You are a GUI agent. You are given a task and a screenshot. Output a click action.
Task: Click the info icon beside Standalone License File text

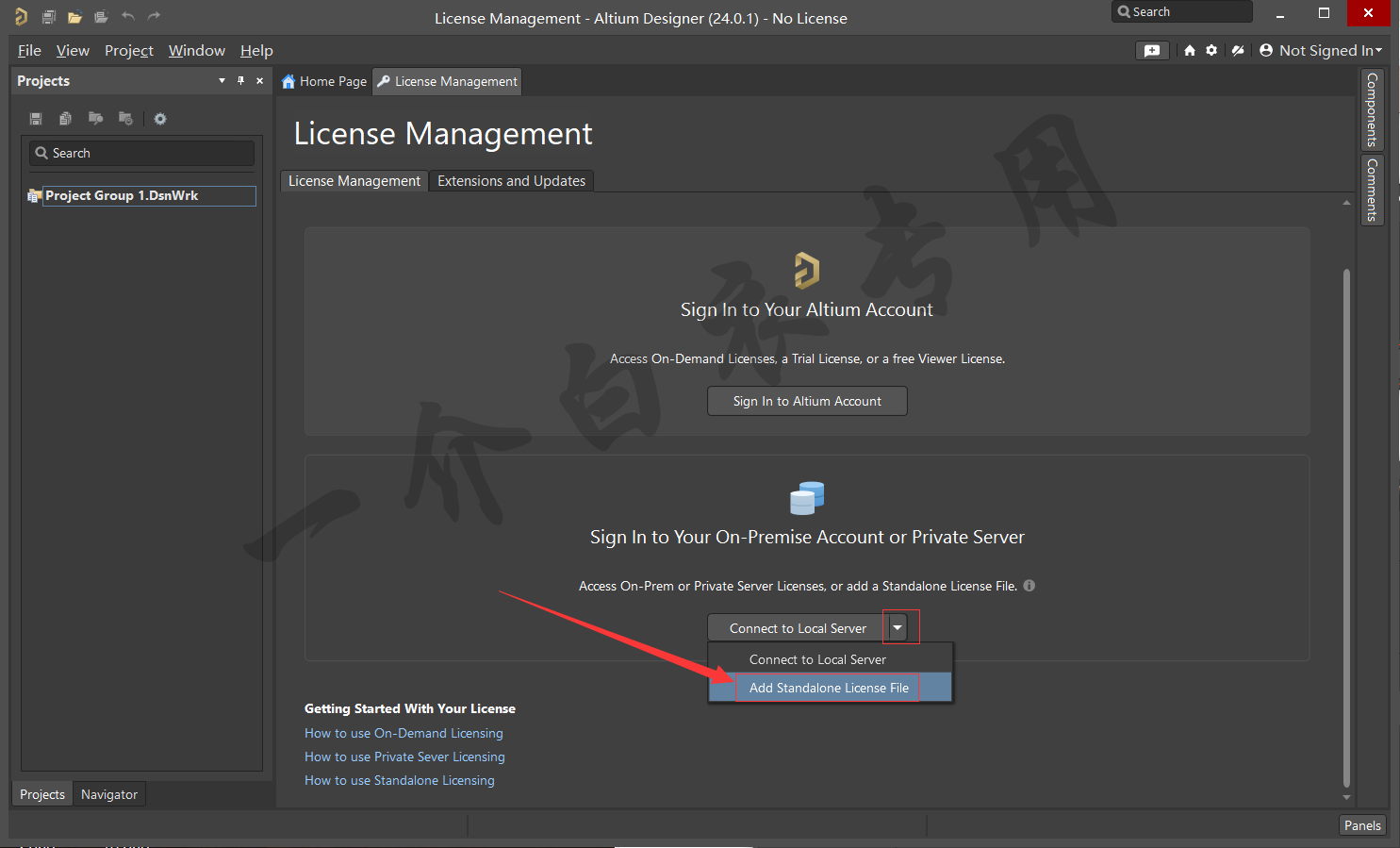pos(1029,586)
